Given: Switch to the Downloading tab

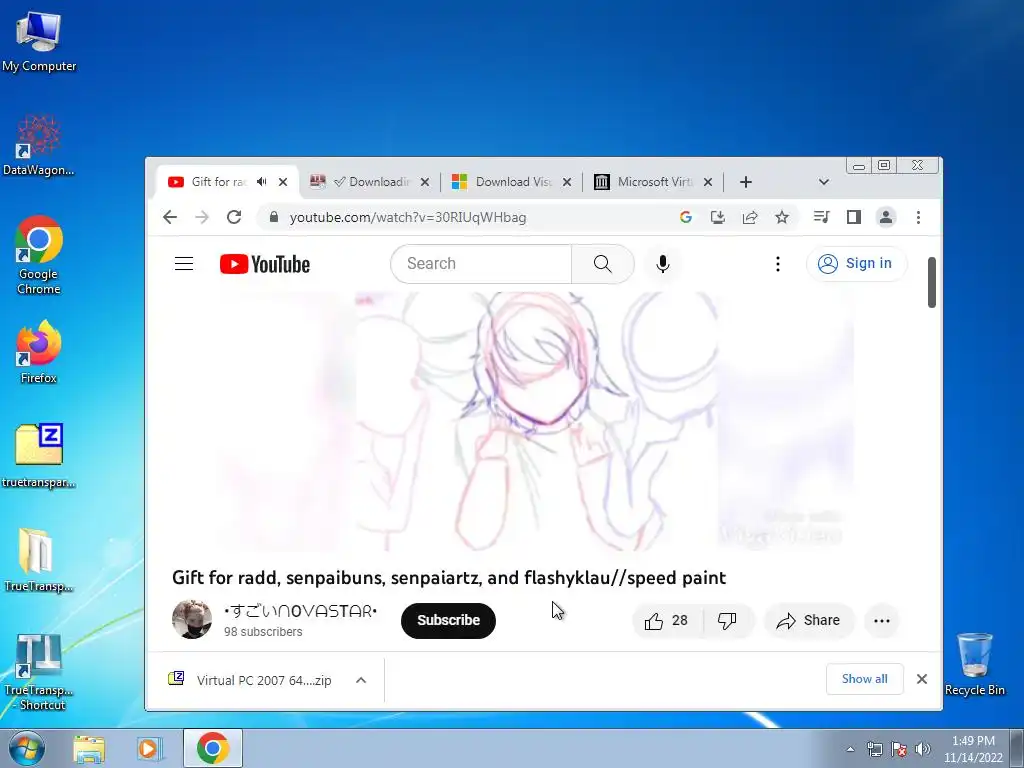Looking at the screenshot, I should pos(369,182).
